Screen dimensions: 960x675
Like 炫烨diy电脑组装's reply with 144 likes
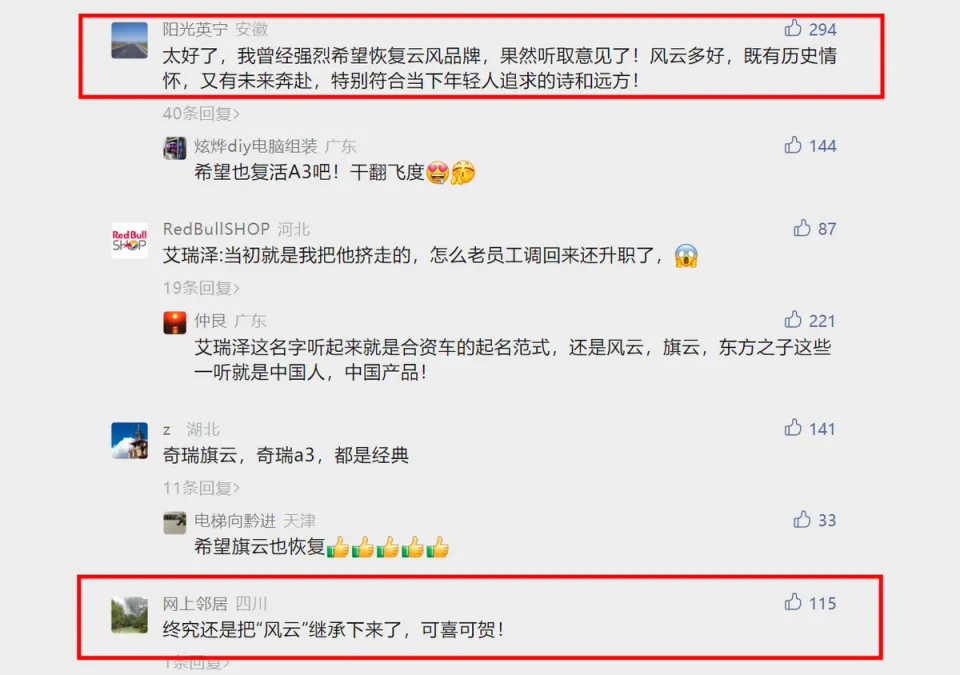[x=793, y=145]
